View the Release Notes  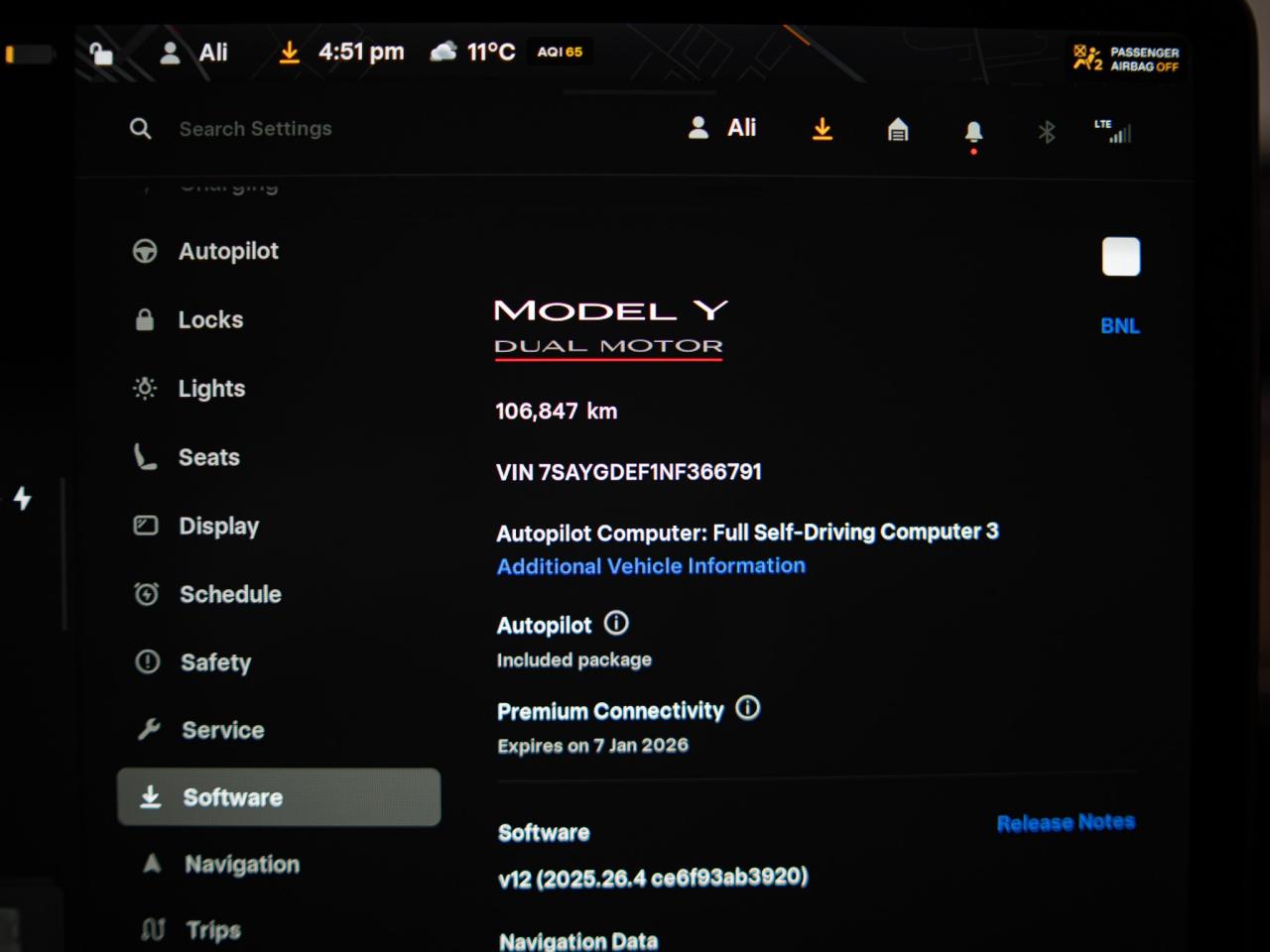point(1066,822)
